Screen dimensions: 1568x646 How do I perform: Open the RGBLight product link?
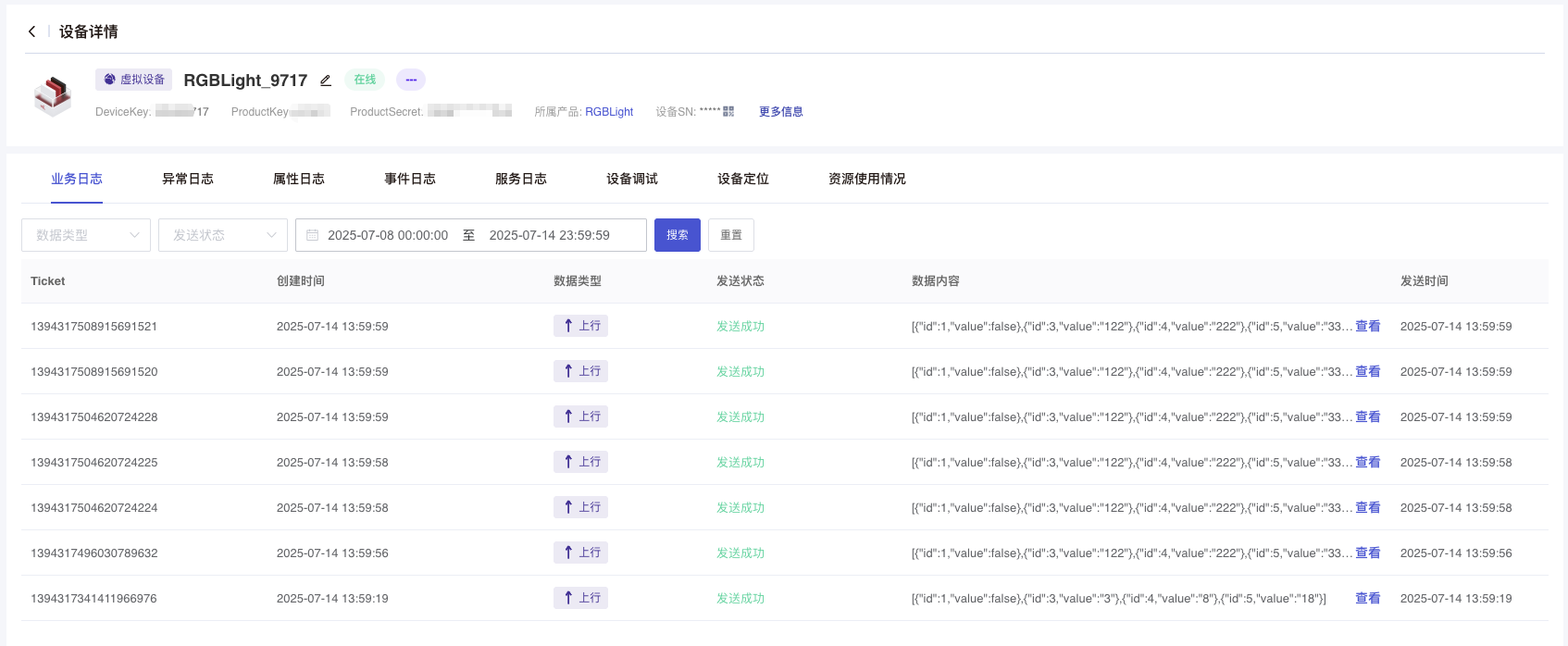point(609,112)
